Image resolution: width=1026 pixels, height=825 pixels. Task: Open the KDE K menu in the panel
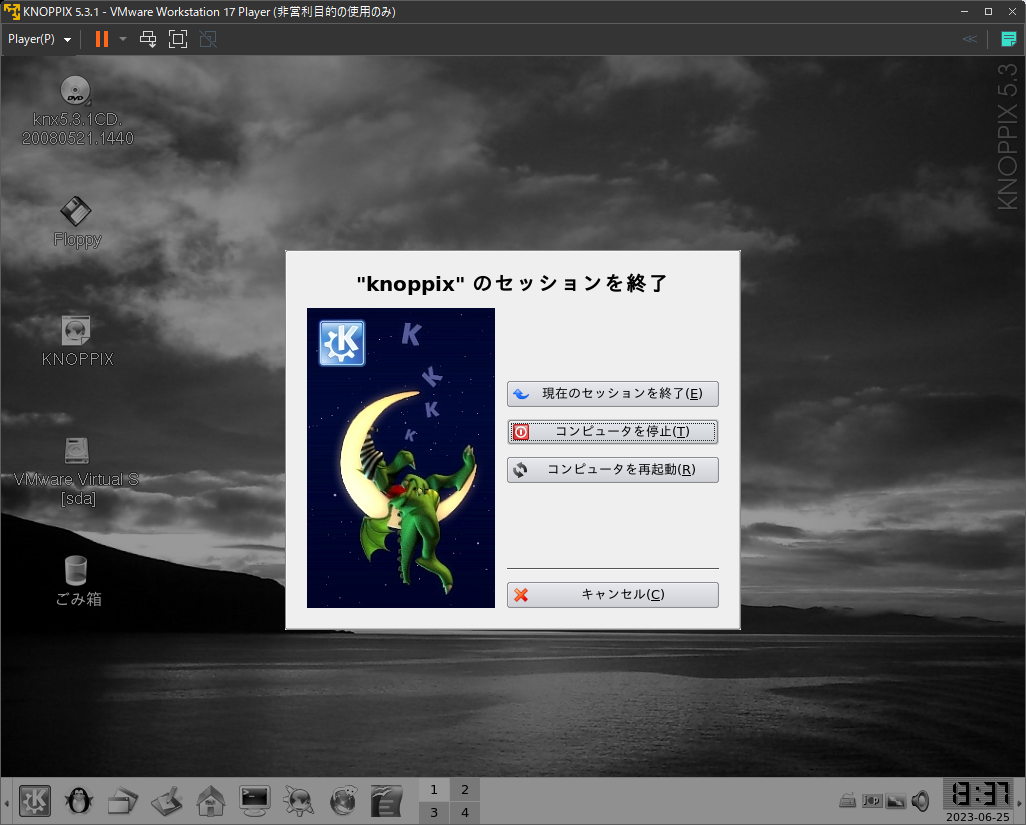[x=36, y=800]
